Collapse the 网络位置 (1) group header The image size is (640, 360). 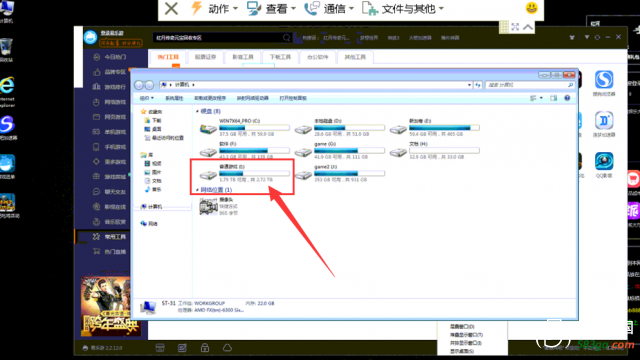click(x=214, y=190)
